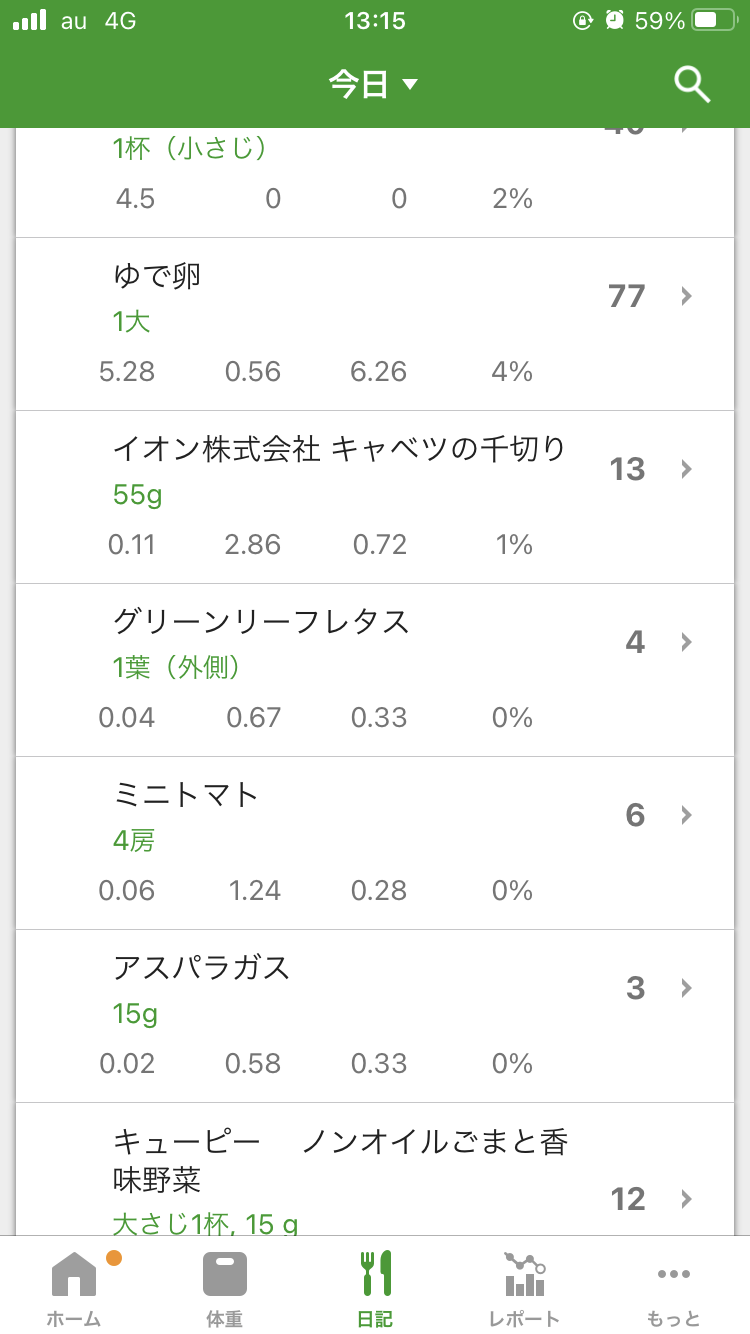Open キューピー ノンオイルごまと香味野菜 entry

coord(340,1160)
